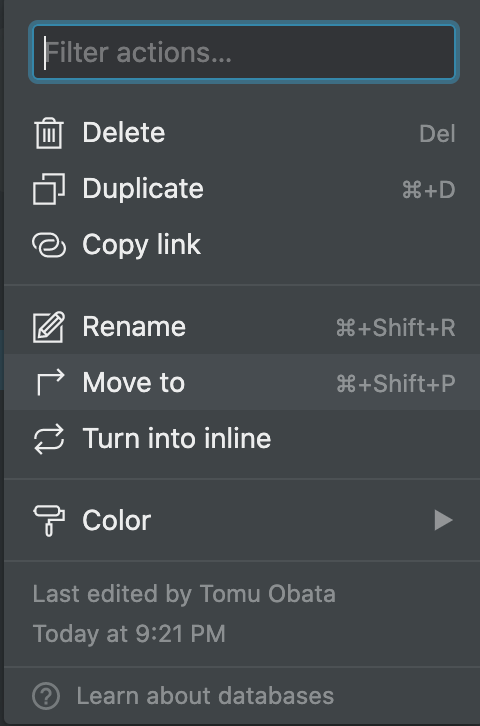Screen dimensions: 480x726
Task: Select the Delete menu entry
Action: 242,133
